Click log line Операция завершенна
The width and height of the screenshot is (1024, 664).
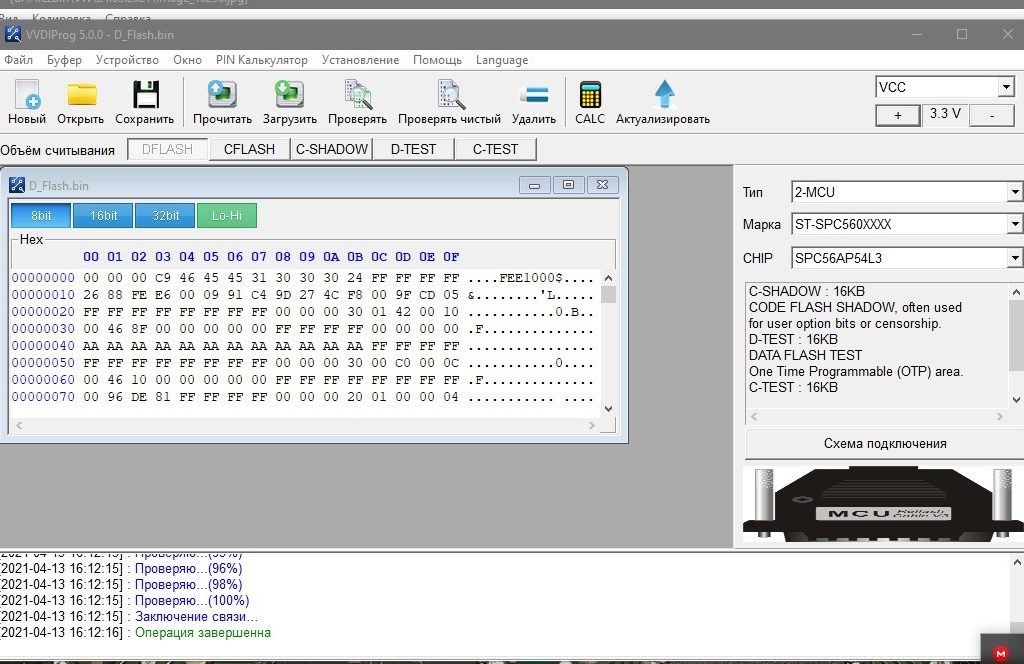[202, 633]
